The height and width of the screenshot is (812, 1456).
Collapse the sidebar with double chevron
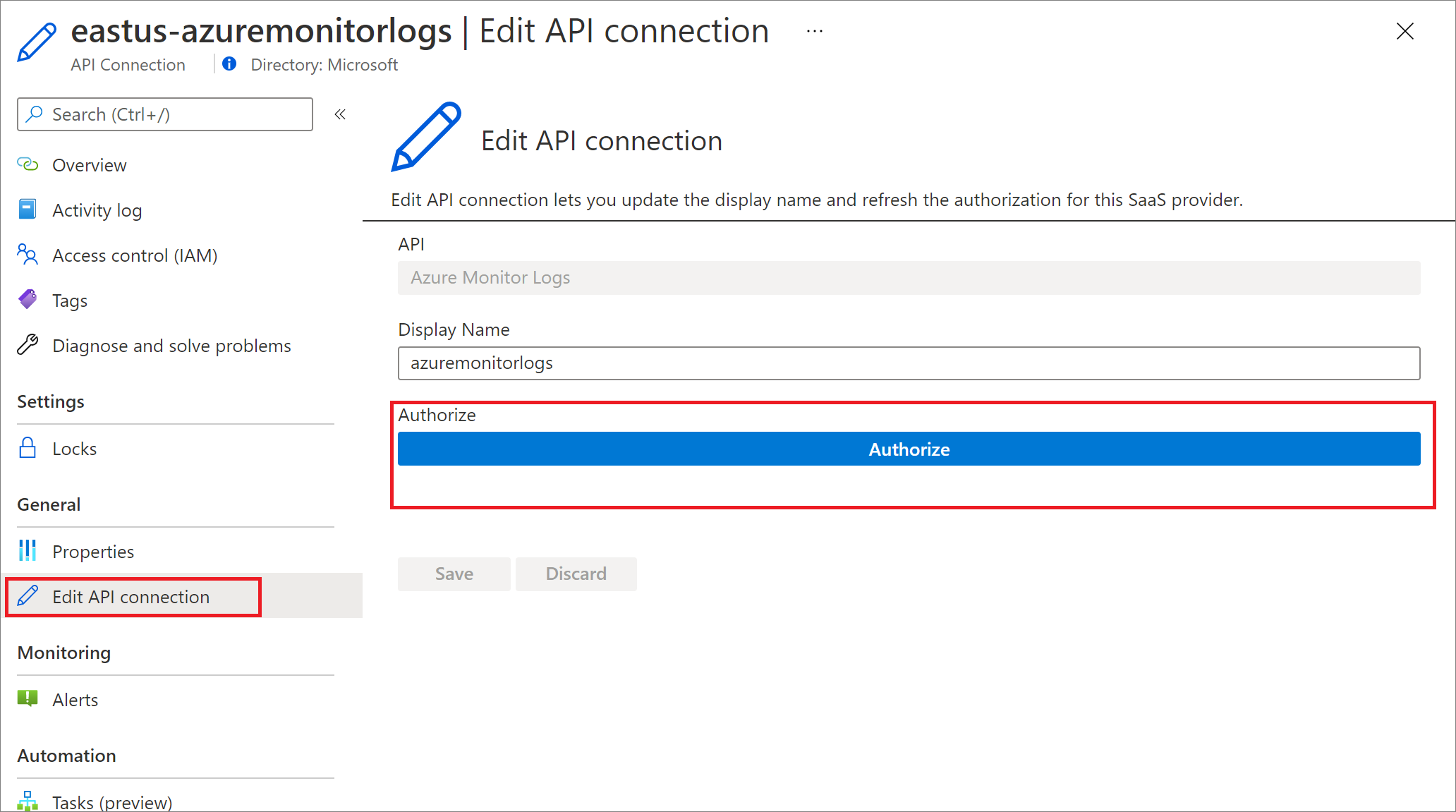[340, 114]
